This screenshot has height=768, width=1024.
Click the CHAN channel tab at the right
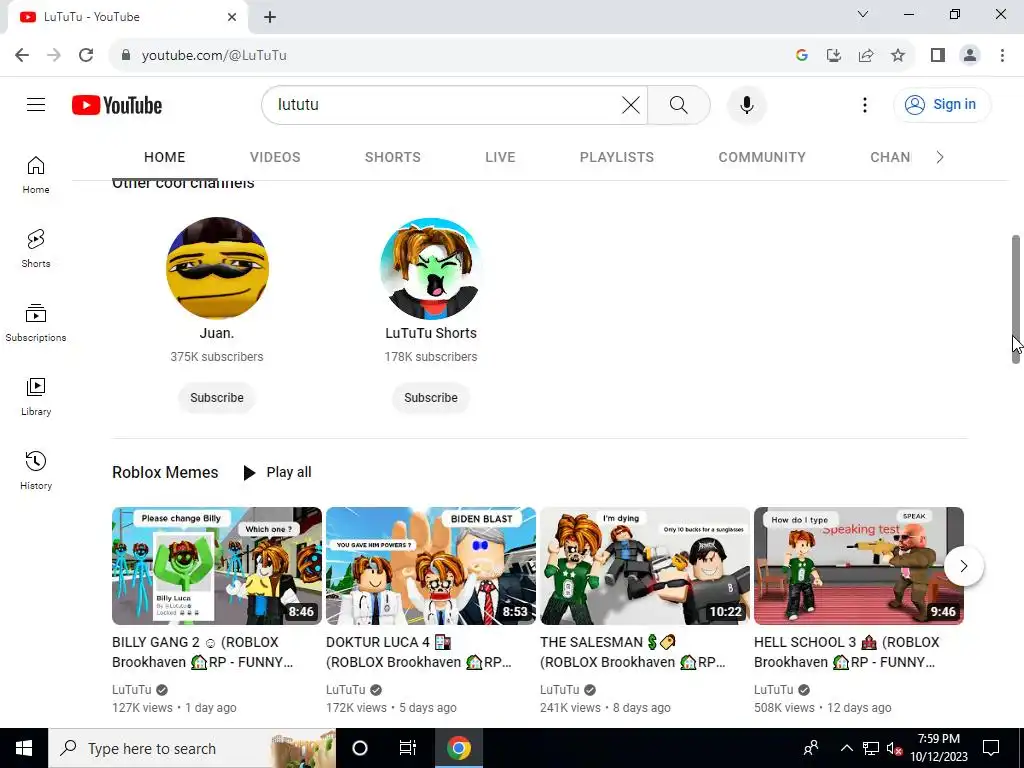[x=890, y=157]
